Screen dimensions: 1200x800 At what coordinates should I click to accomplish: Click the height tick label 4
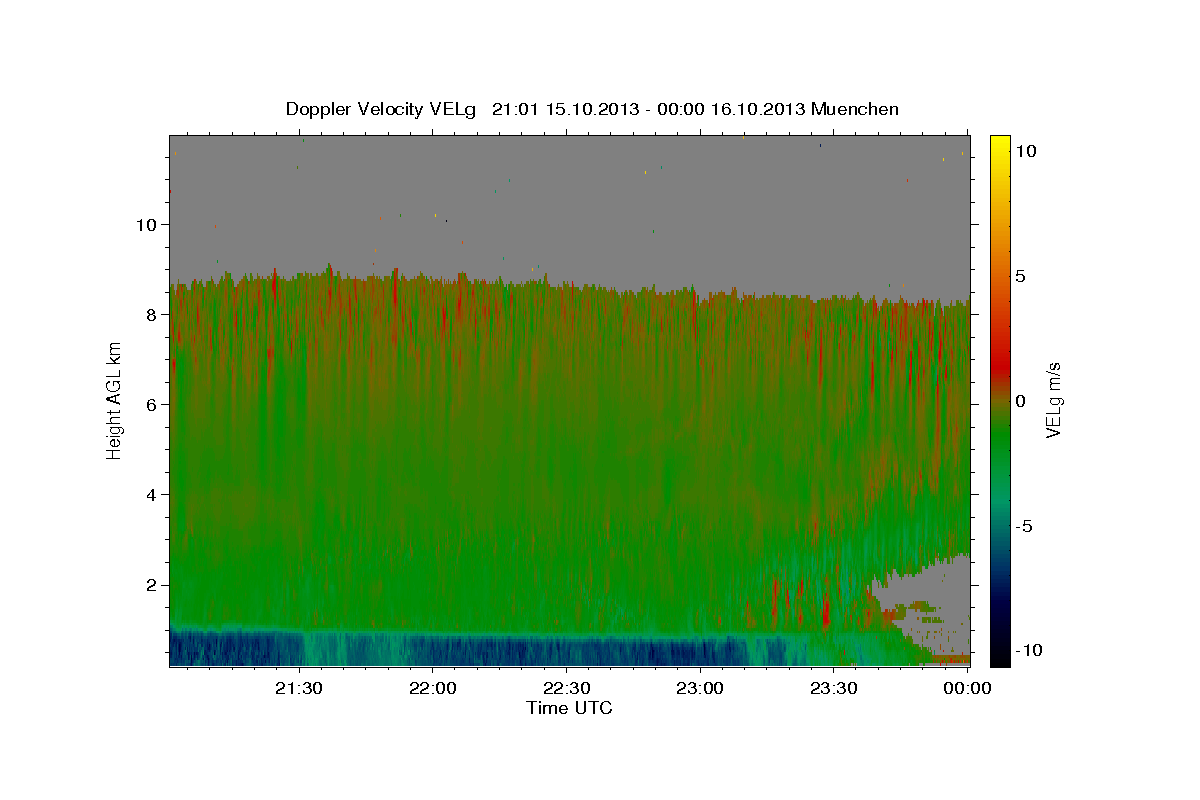[153, 494]
